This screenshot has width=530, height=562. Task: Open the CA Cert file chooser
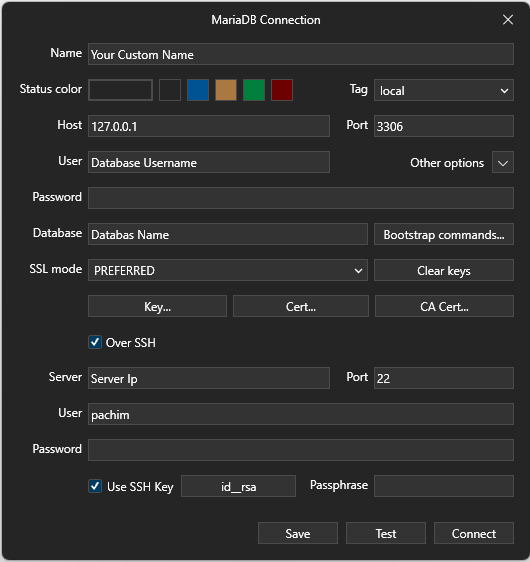[x=444, y=306]
